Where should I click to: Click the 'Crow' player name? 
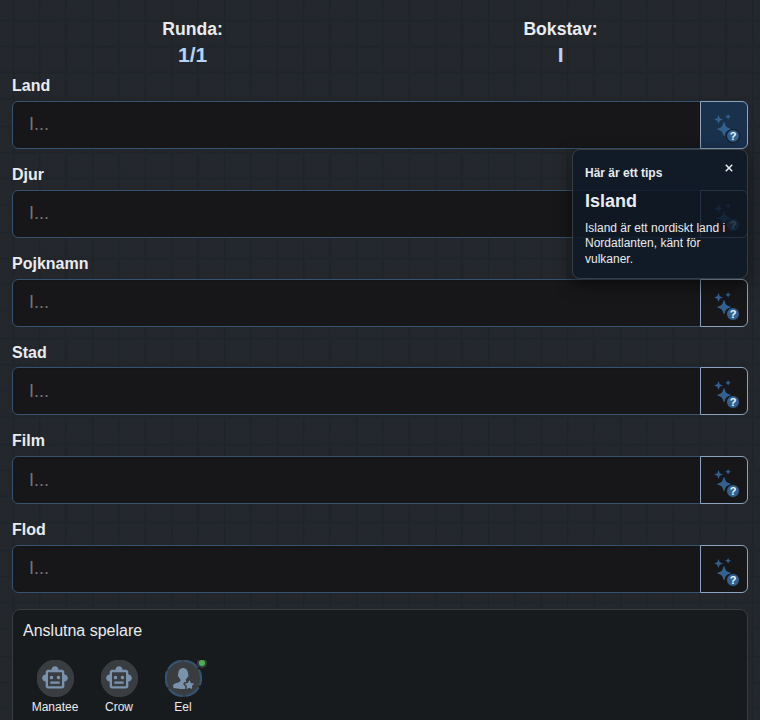pyautogui.click(x=119, y=707)
